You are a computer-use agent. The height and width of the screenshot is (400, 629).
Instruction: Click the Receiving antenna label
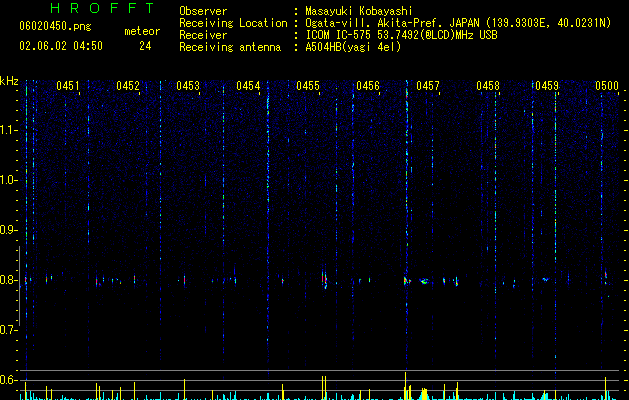pos(230,47)
